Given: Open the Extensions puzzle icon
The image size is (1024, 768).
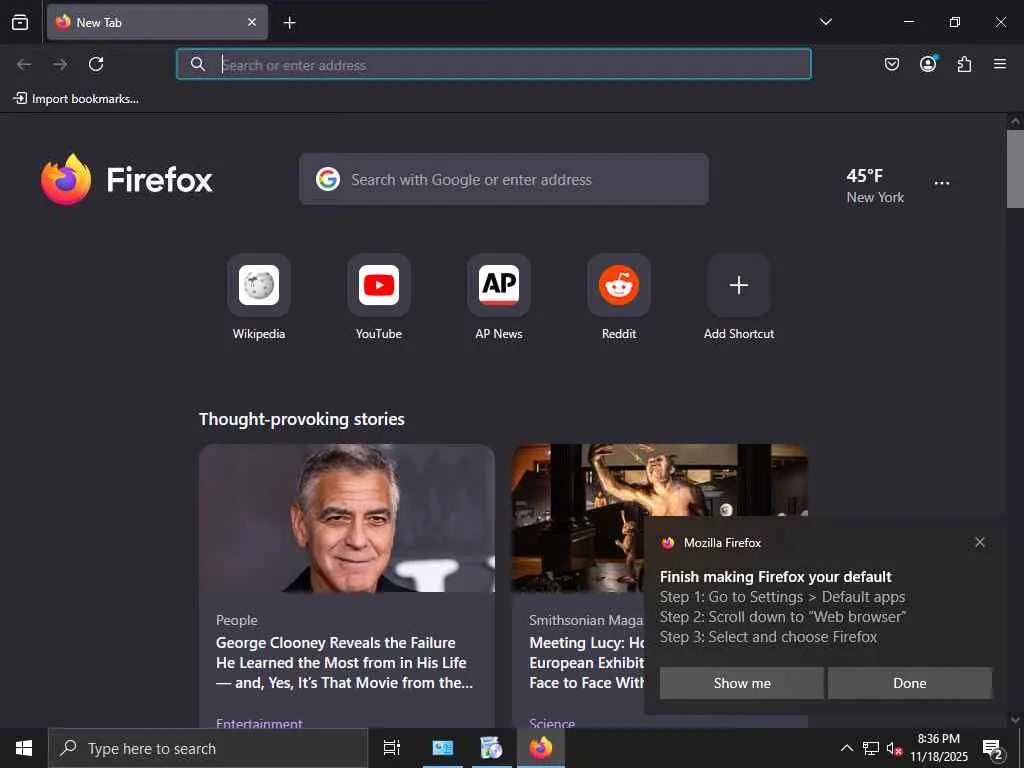Looking at the screenshot, I should (x=964, y=64).
